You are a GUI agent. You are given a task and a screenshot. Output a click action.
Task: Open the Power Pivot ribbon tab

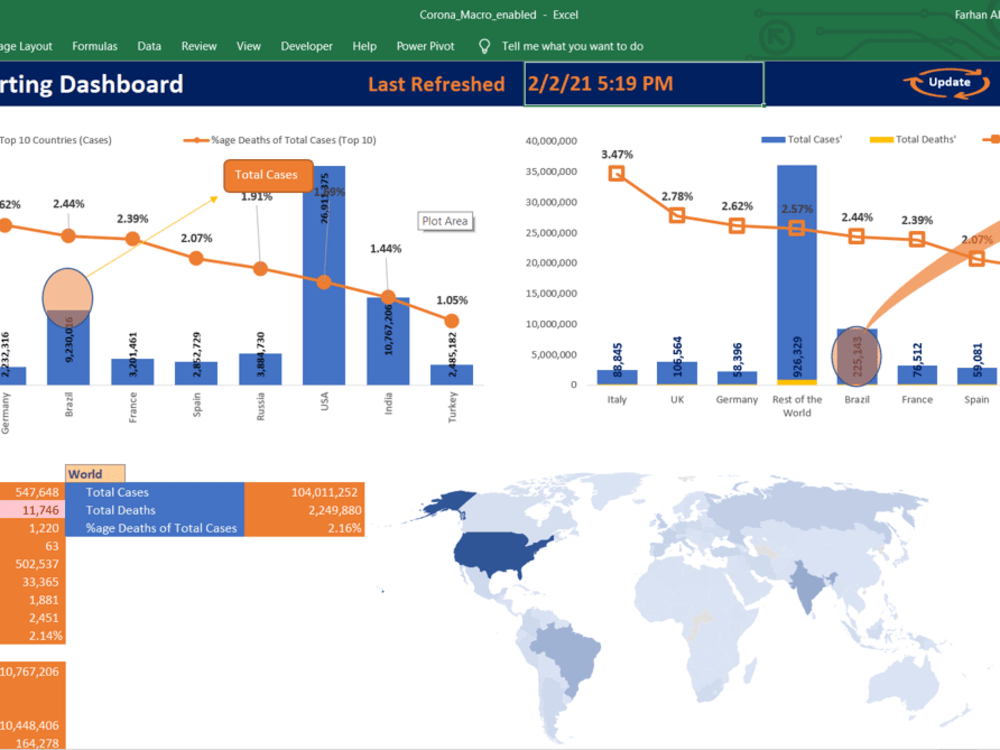pyautogui.click(x=424, y=45)
